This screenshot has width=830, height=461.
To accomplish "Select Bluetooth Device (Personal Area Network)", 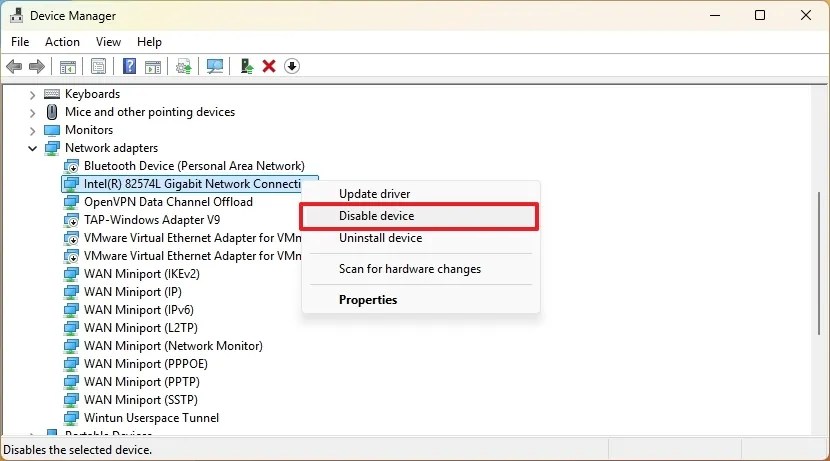I will coord(194,166).
